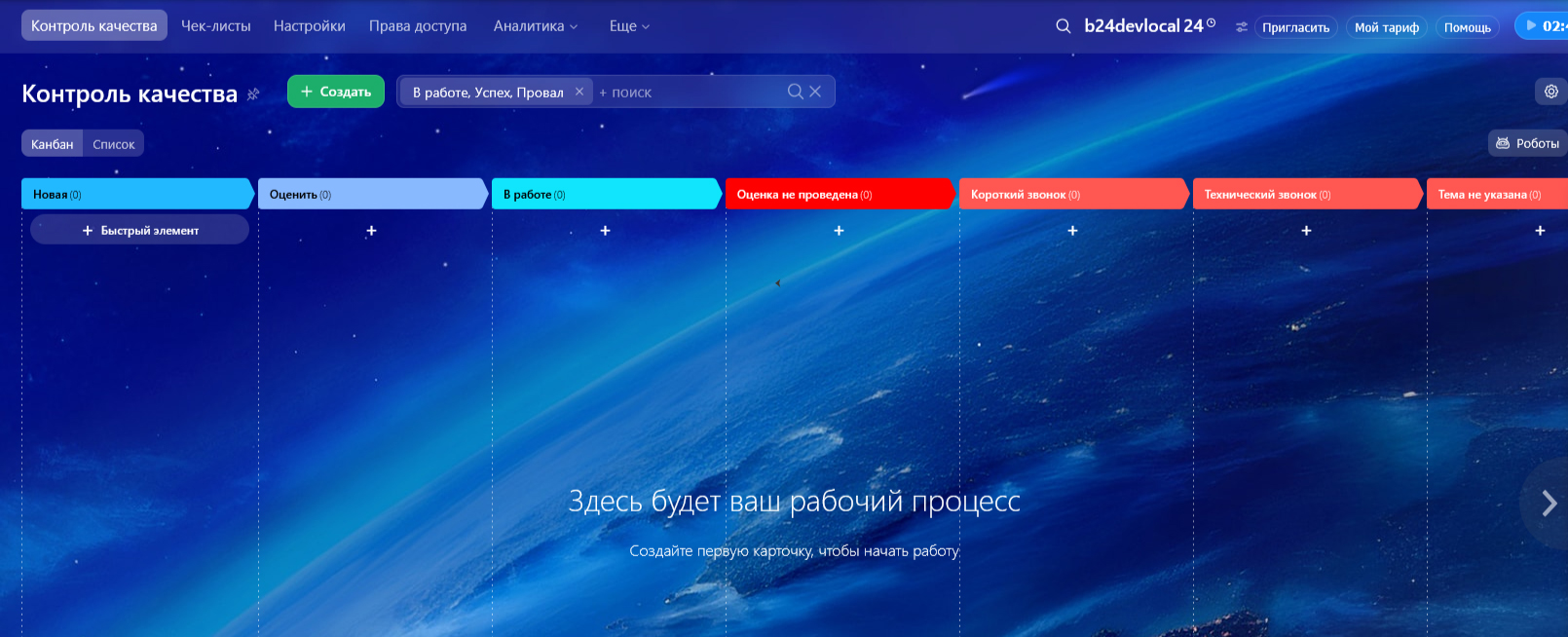Add card in Короткий звонок column

pos(1072,231)
